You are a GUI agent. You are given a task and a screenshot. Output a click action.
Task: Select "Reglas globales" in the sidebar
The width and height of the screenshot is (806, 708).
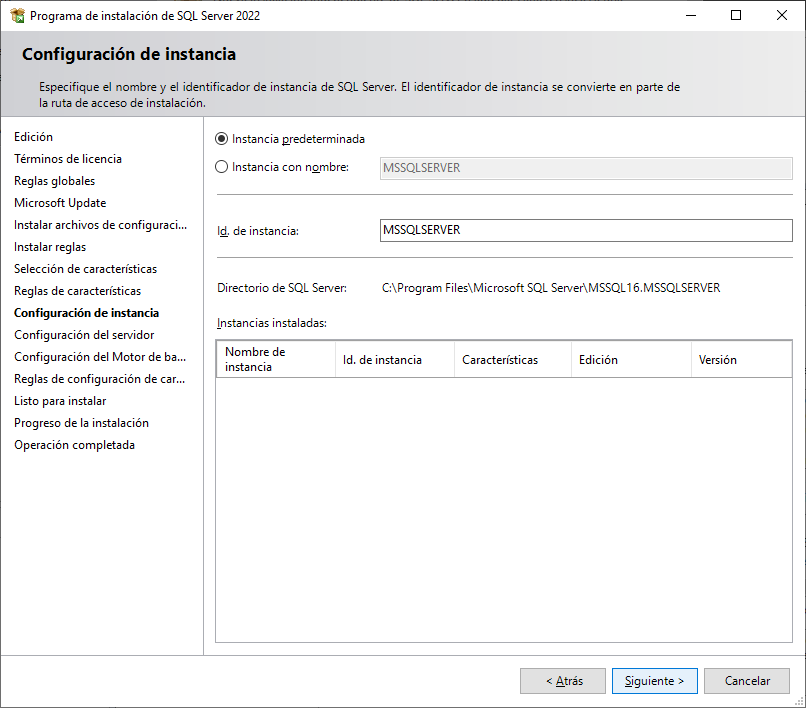click(x=54, y=180)
